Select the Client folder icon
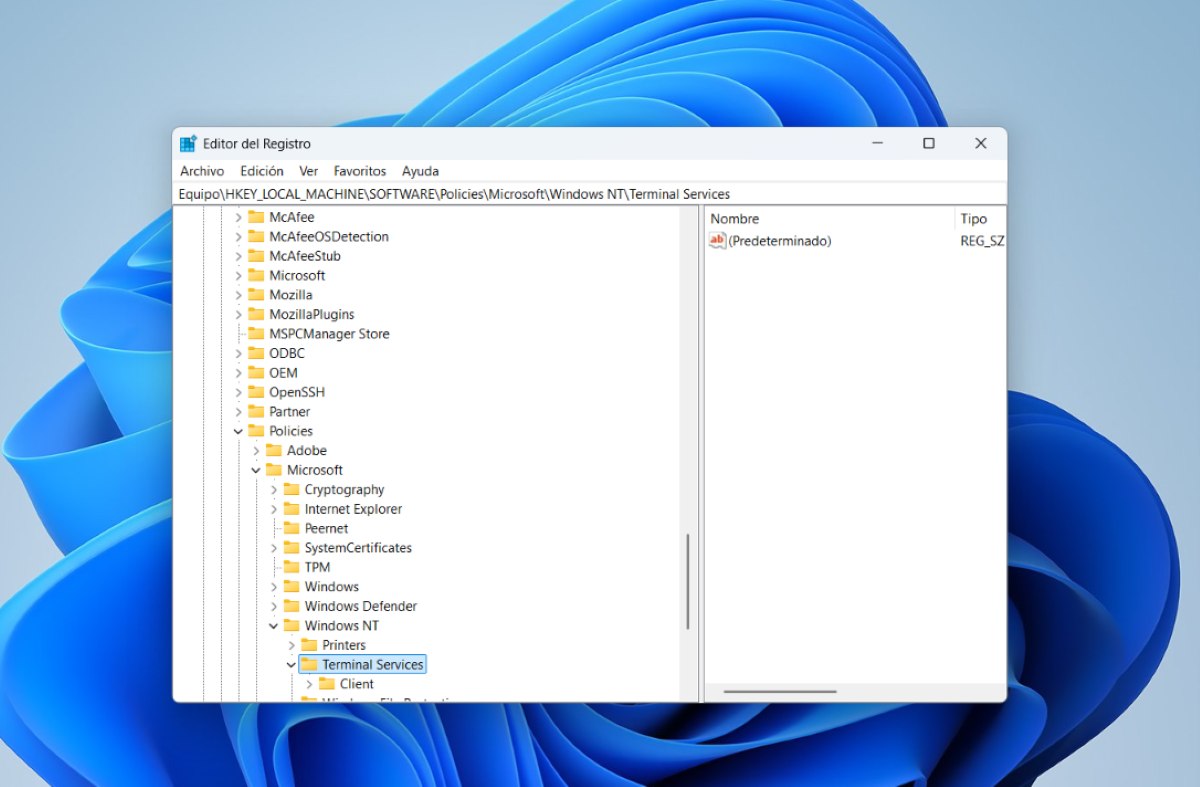The image size is (1200, 787). pos(327,684)
